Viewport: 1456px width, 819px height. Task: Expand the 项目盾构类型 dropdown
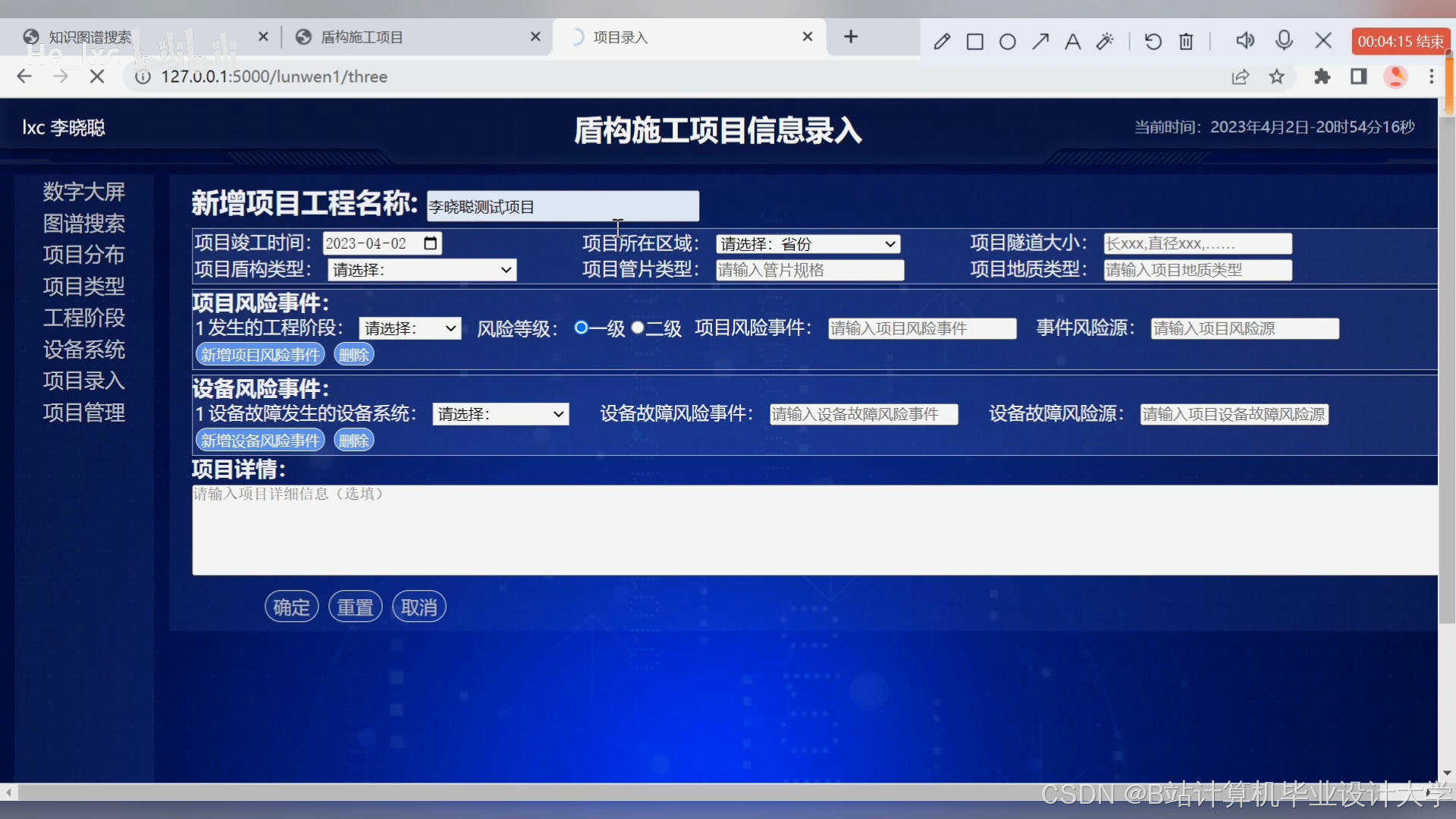[x=422, y=270]
